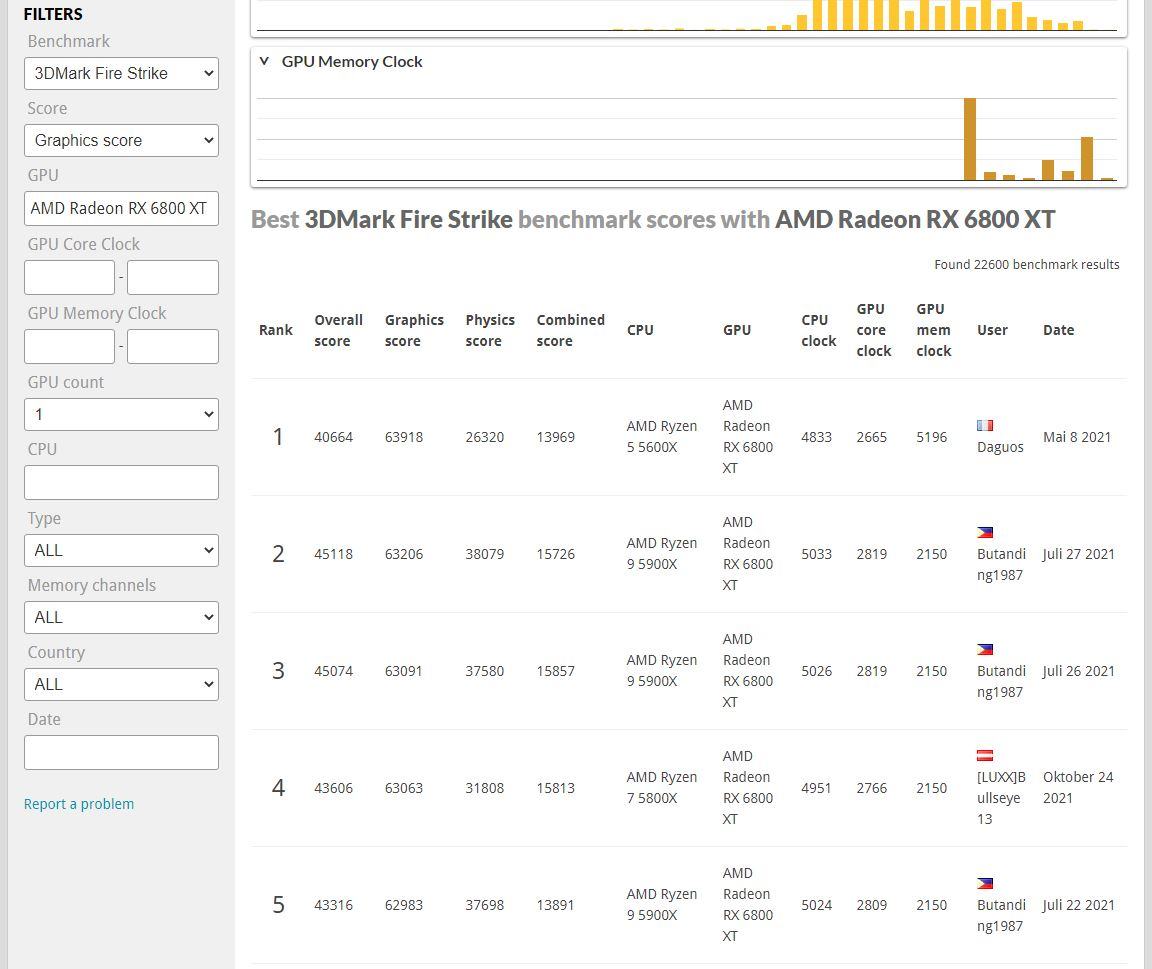Click the GPU field with AMD Radeon RX 6800 XT
The image size is (1152, 969).
click(x=121, y=209)
